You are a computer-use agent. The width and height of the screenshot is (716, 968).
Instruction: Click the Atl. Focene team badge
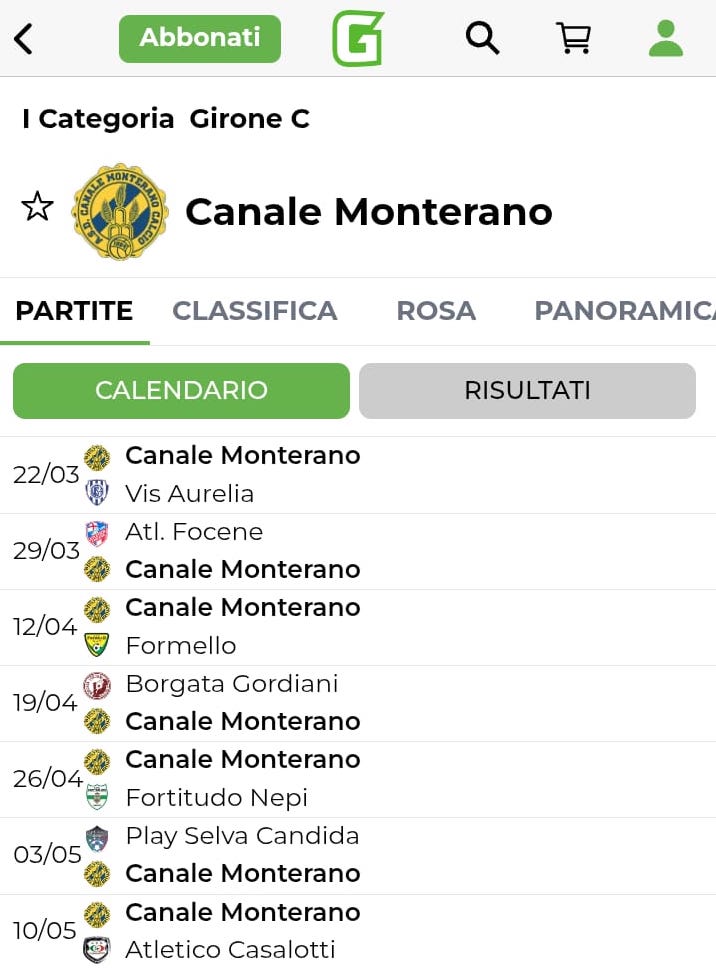click(97, 532)
